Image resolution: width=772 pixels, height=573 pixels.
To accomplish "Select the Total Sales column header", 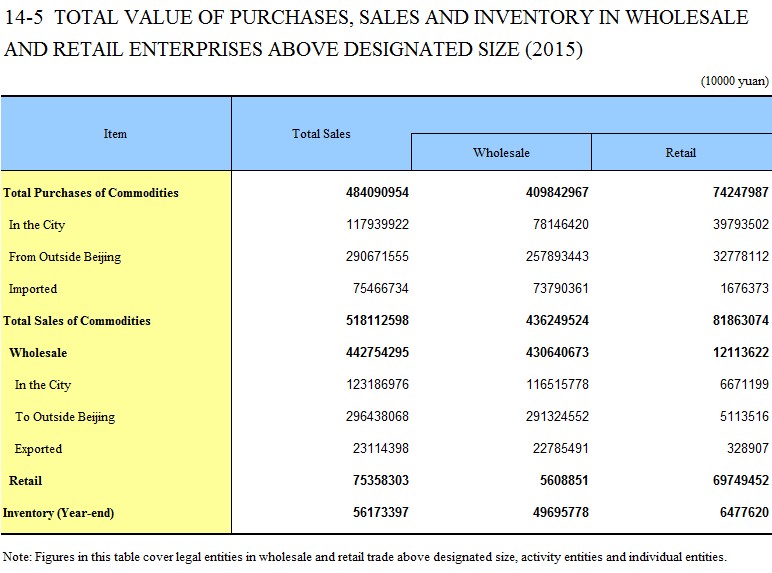I will pos(321,134).
